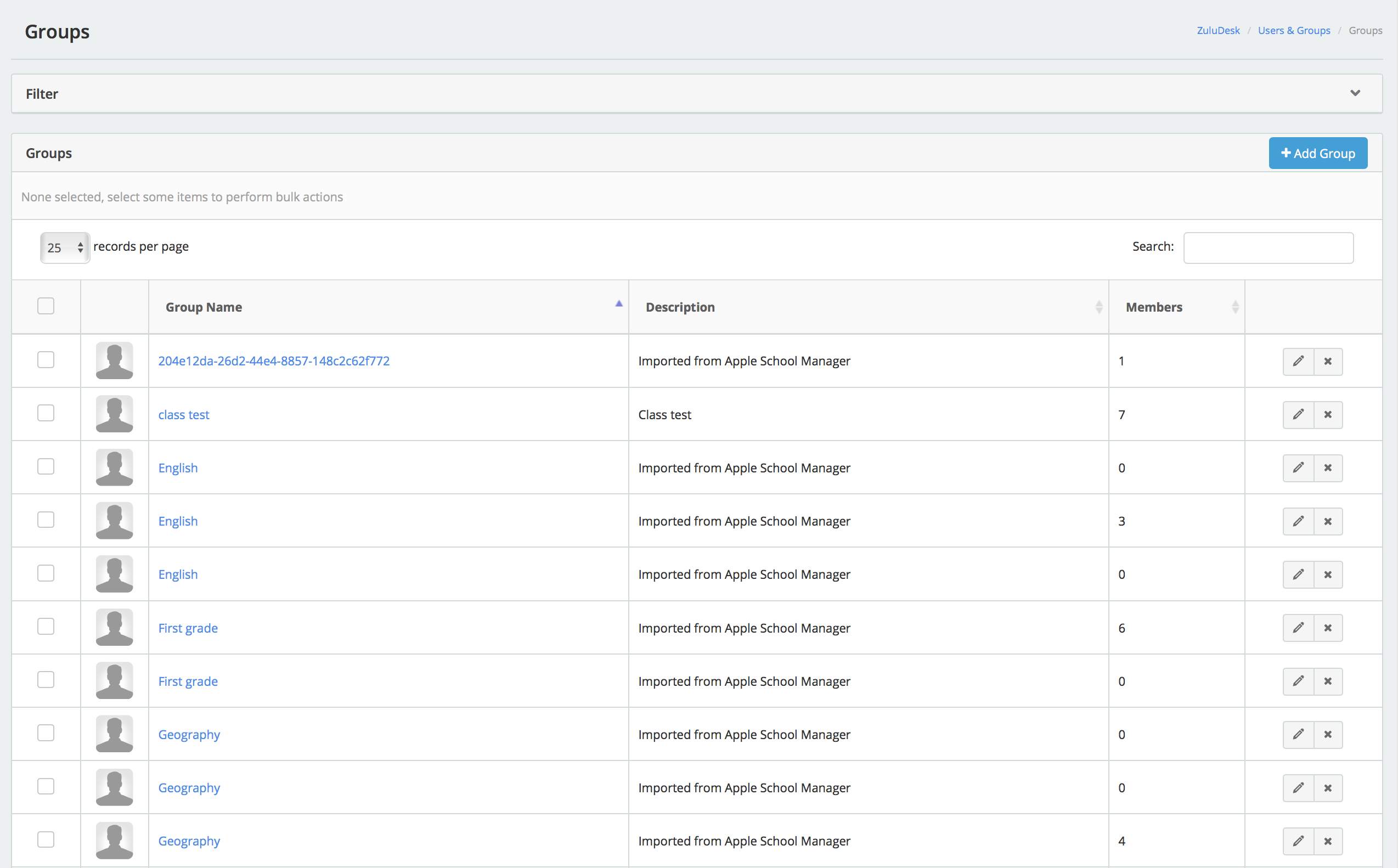Screen dimensions: 1398x868
Task: Check the box for 204e12da-26d2 group row
Action: tap(46, 360)
